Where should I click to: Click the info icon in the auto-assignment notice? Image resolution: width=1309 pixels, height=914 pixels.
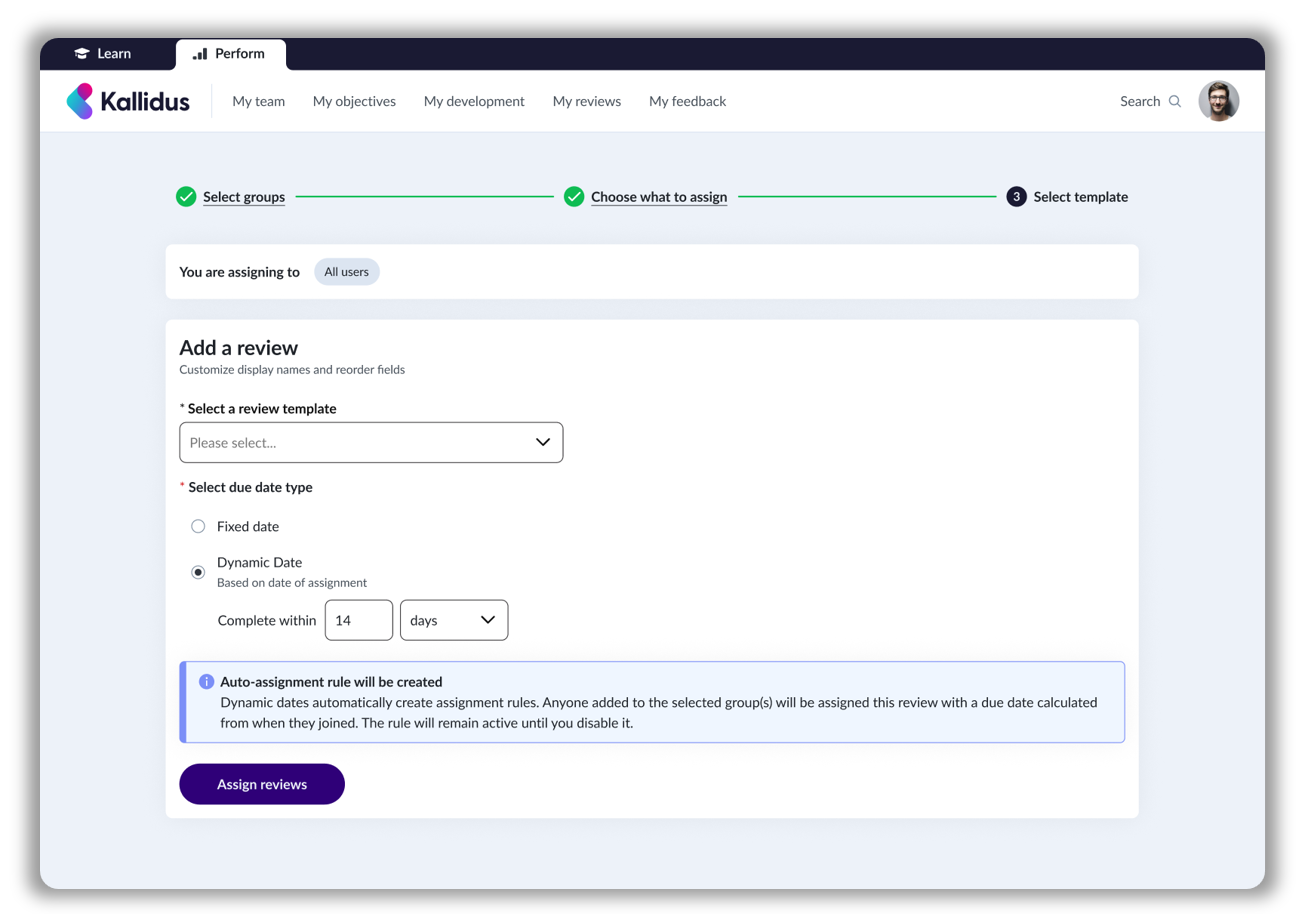pyautogui.click(x=207, y=682)
